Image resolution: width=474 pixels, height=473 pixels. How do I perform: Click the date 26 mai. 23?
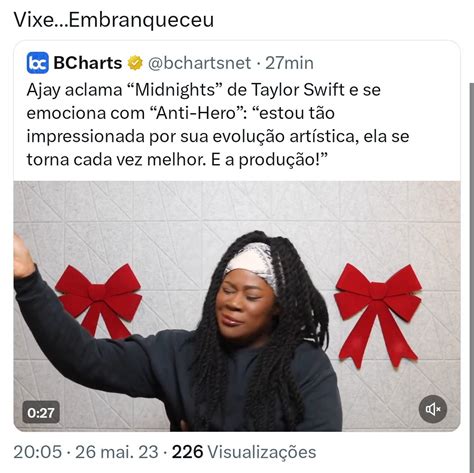click(117, 452)
